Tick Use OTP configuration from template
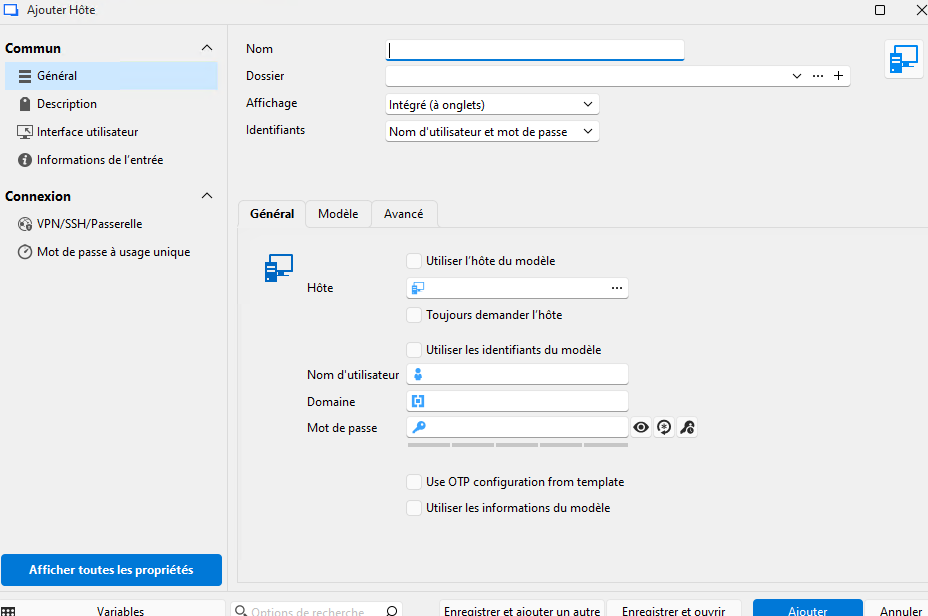Image resolution: width=928 pixels, height=616 pixels. coord(414,482)
